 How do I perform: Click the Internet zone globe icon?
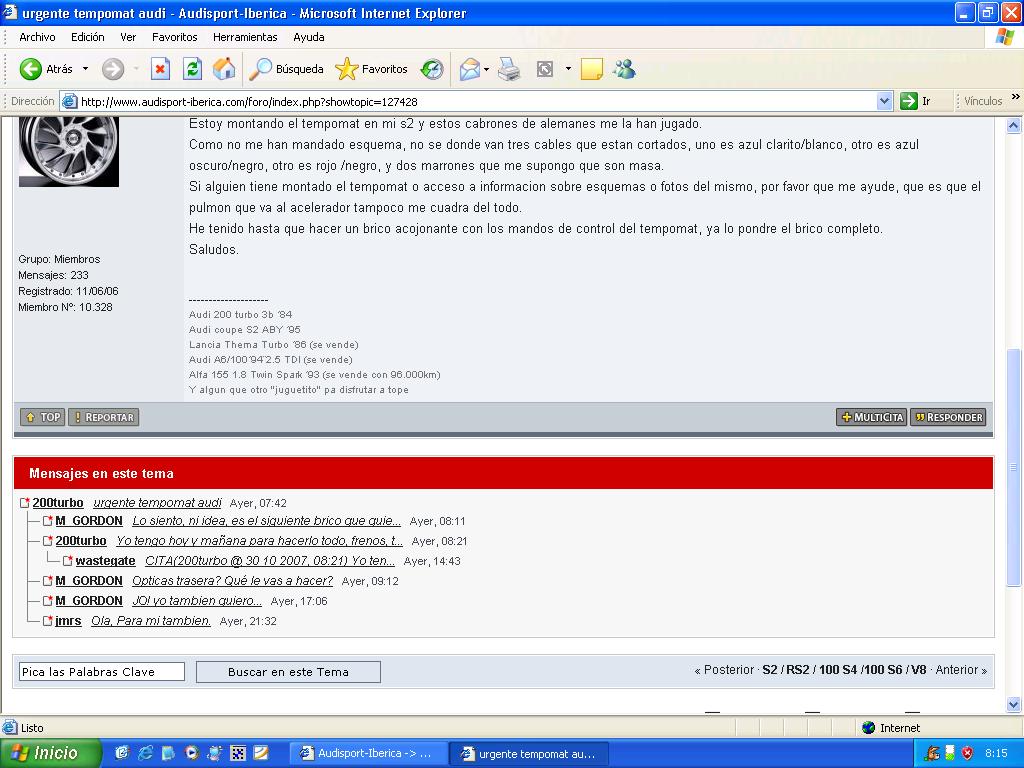869,728
